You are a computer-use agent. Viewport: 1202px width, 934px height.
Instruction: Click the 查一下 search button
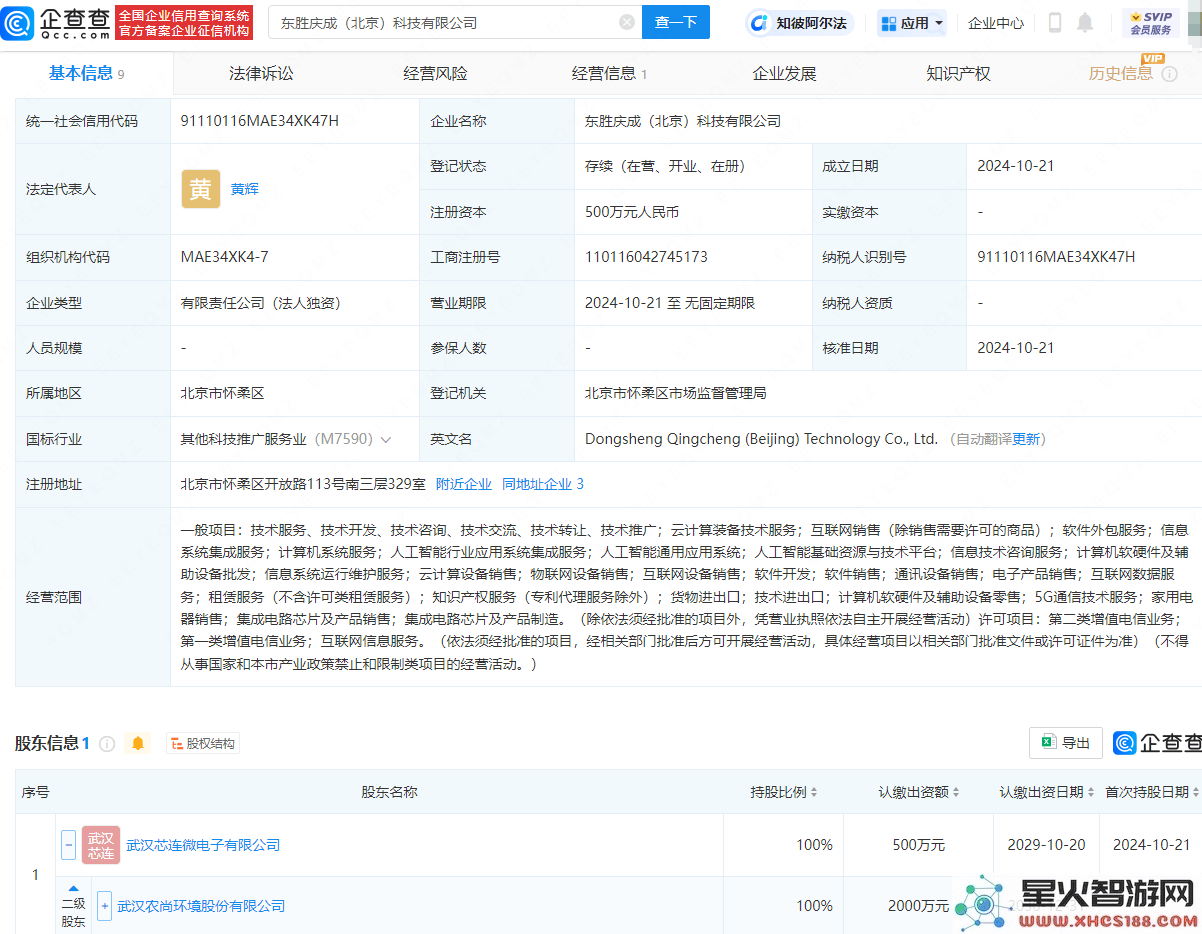(676, 22)
